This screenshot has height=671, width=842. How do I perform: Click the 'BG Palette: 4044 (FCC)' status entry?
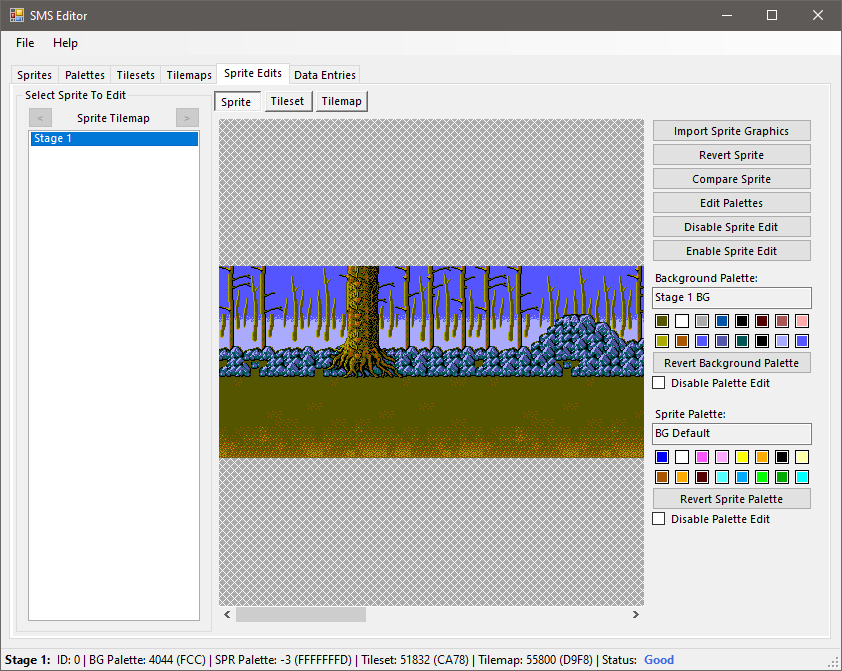(147, 660)
